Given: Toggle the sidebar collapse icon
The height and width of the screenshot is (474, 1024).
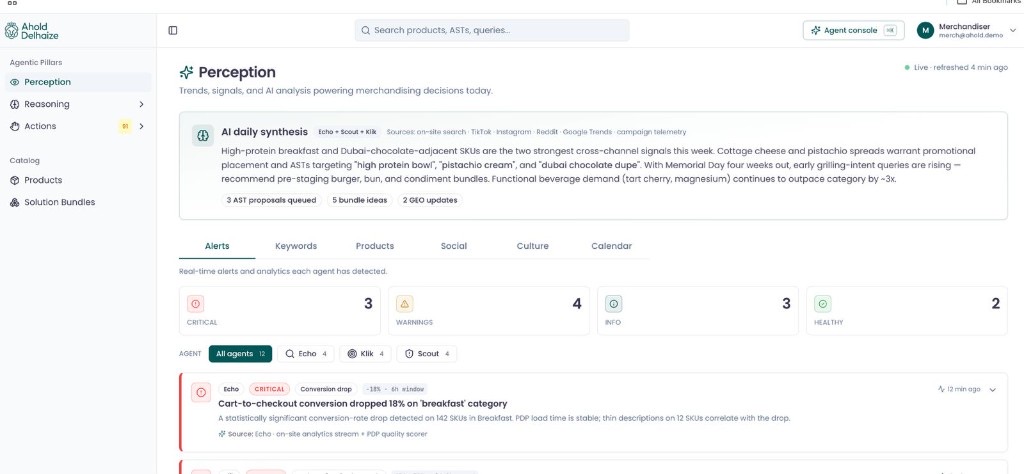Looking at the screenshot, I should coord(173,30).
